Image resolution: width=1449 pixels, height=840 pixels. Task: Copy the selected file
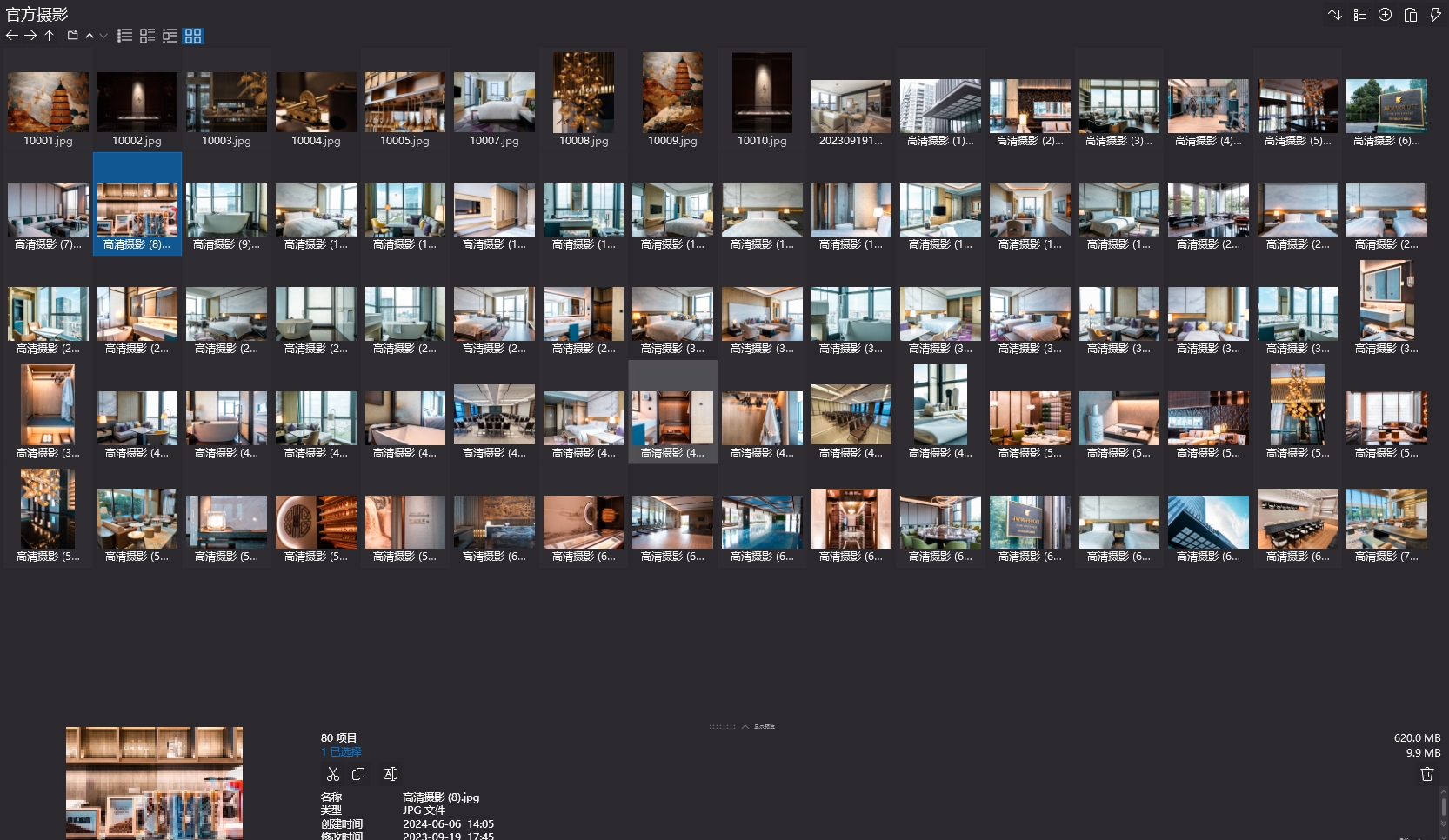click(x=358, y=774)
